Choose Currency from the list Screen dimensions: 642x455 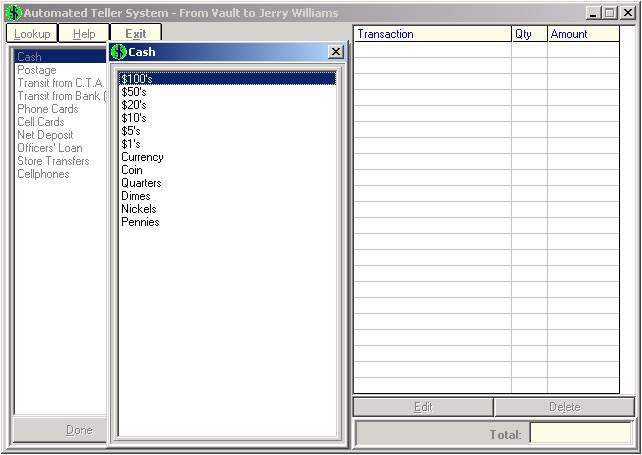(142, 157)
